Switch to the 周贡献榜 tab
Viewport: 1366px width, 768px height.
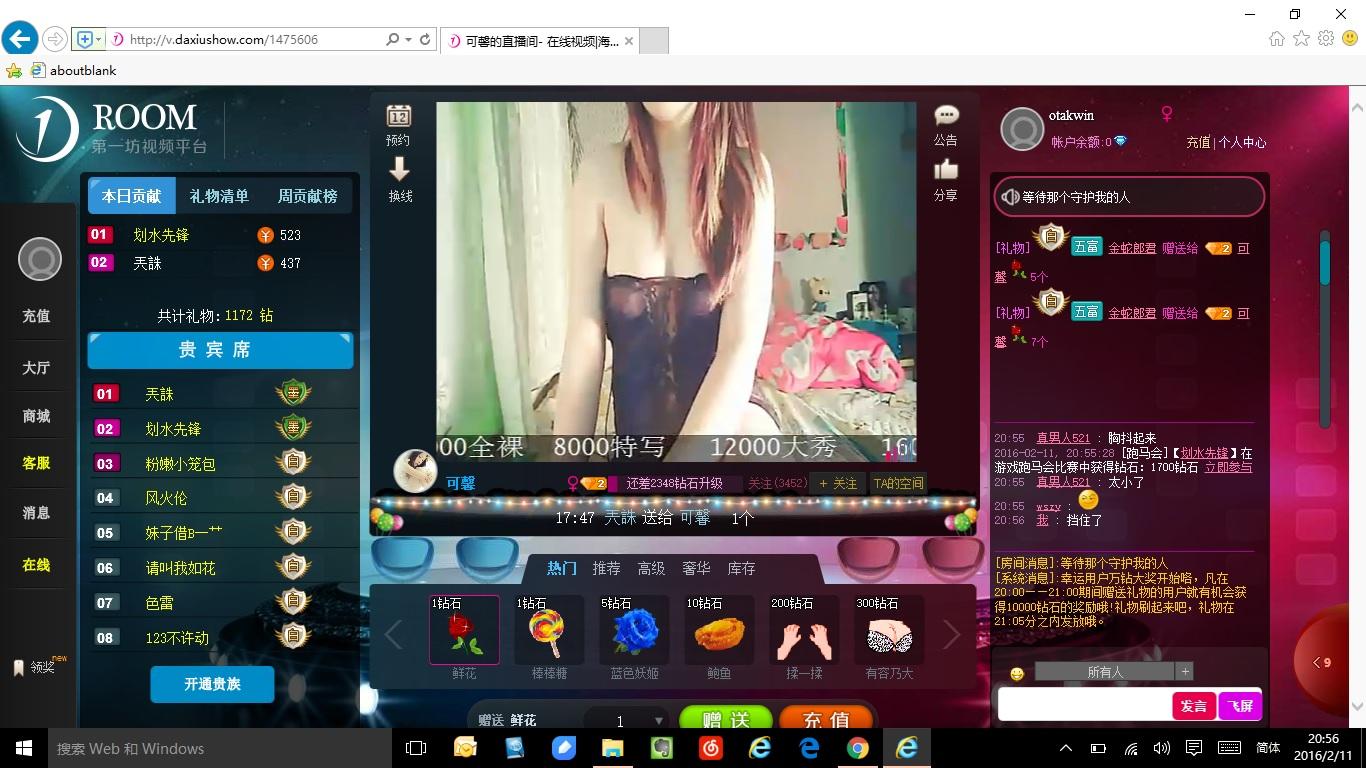307,196
